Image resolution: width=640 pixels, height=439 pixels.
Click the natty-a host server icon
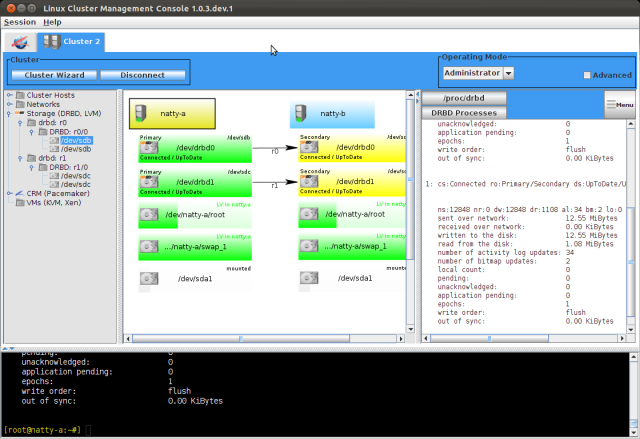(x=147, y=114)
